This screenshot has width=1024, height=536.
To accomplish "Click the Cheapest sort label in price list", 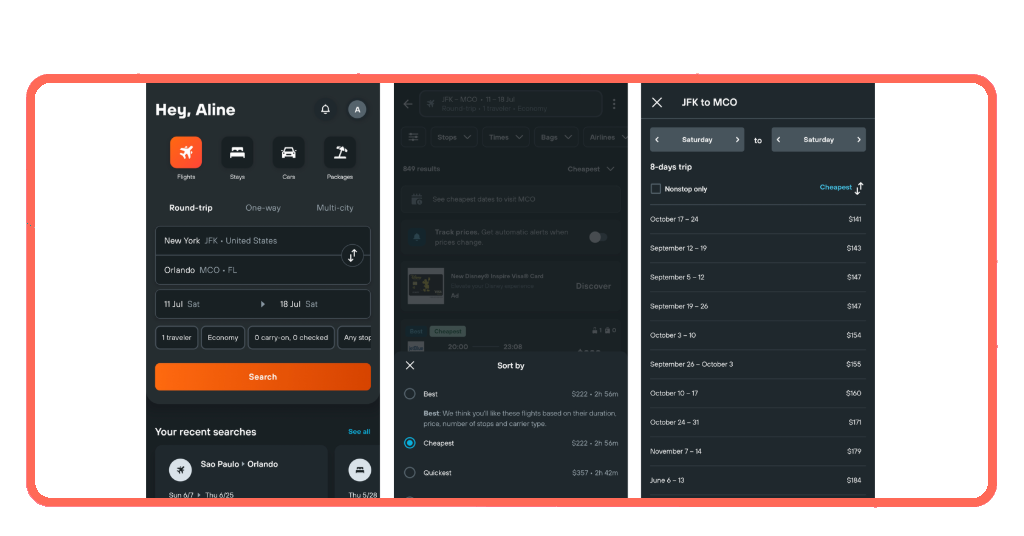I will (x=836, y=187).
